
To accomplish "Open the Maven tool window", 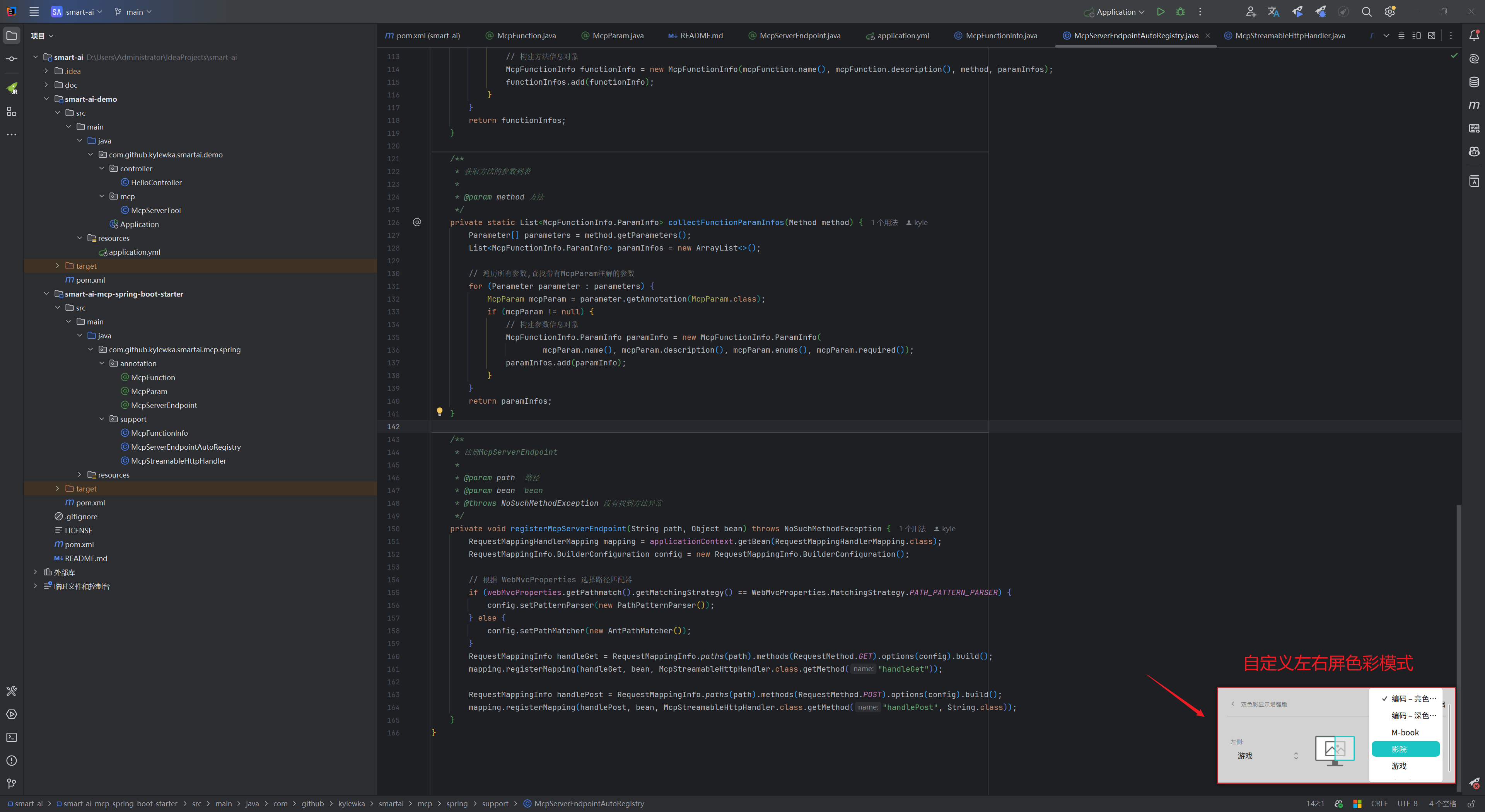I will (1473, 105).
